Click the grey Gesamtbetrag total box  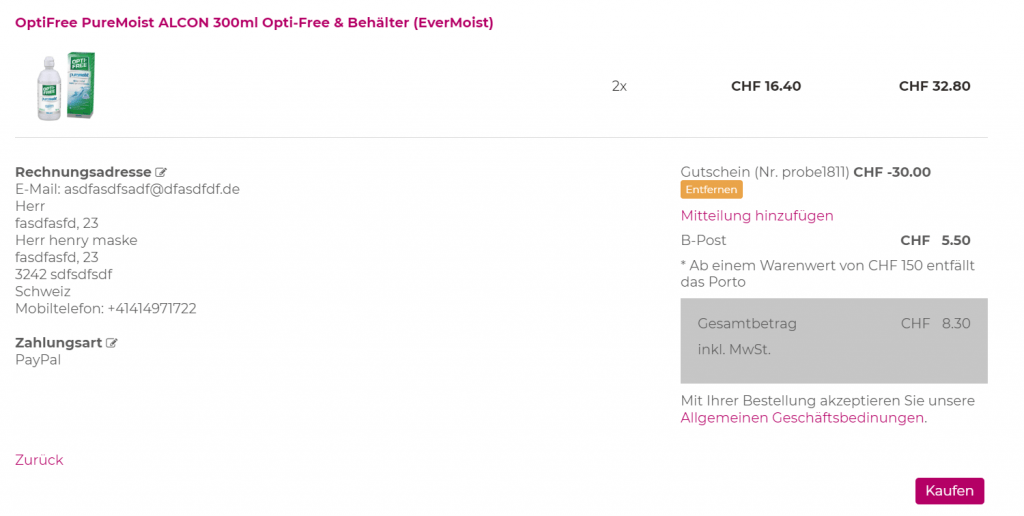[x=834, y=340]
